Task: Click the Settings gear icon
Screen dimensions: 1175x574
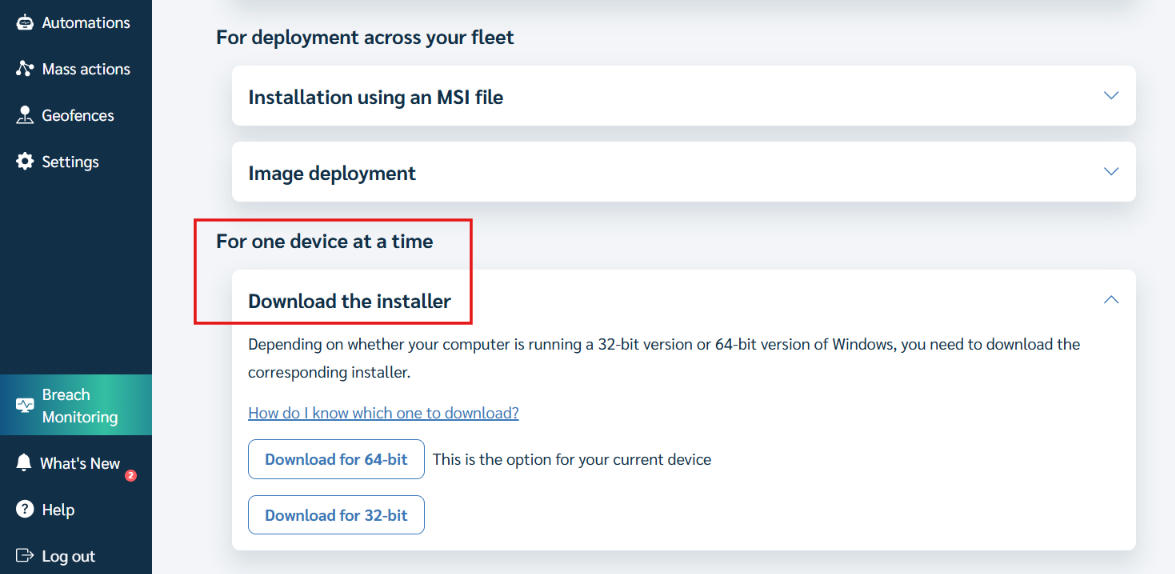Action: click(x=25, y=161)
